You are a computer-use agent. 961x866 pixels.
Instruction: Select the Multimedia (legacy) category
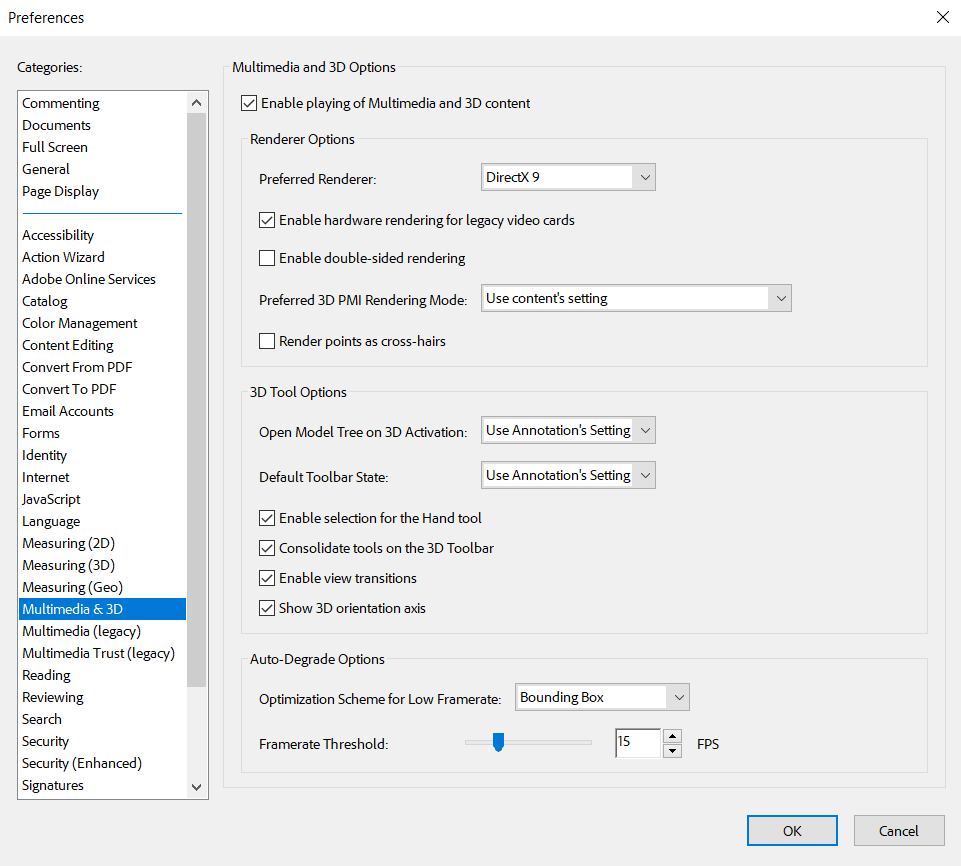pyautogui.click(x=81, y=631)
